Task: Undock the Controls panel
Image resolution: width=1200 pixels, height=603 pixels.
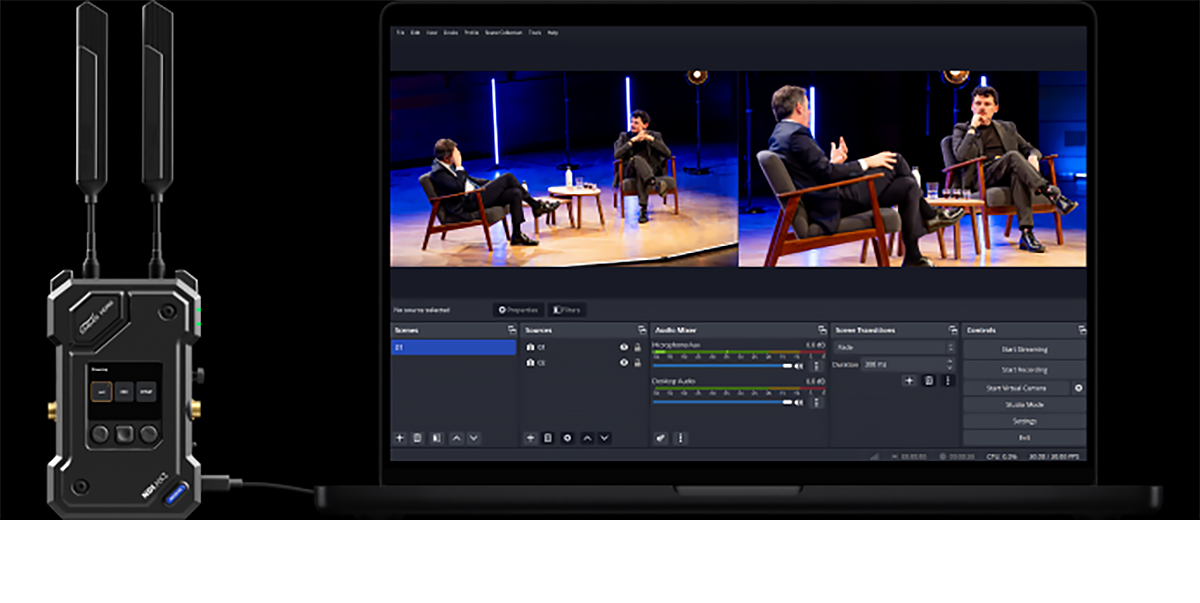Action: 1081,330
